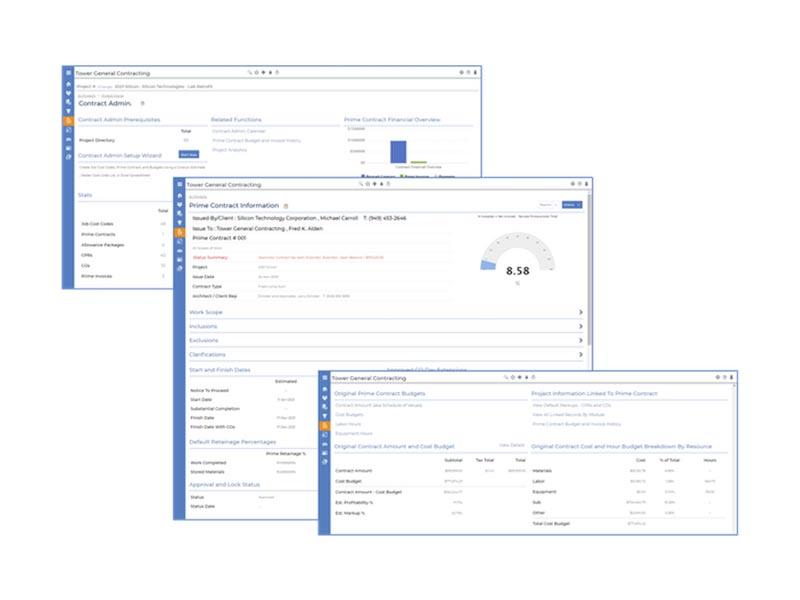
Task: Click Architect / Client Rep field label
Action: pos(215,296)
